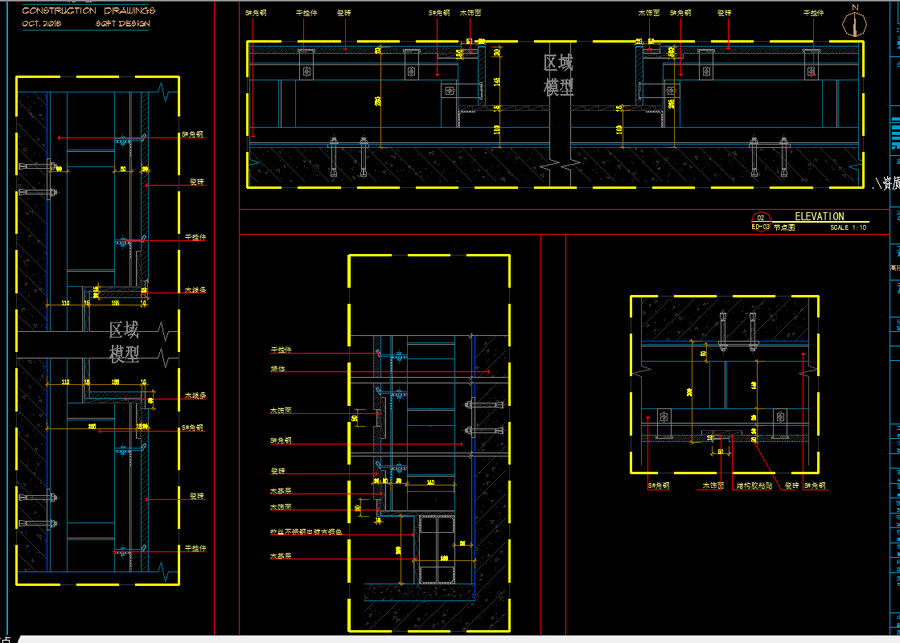Select the ELEVATION title text

(x=819, y=216)
